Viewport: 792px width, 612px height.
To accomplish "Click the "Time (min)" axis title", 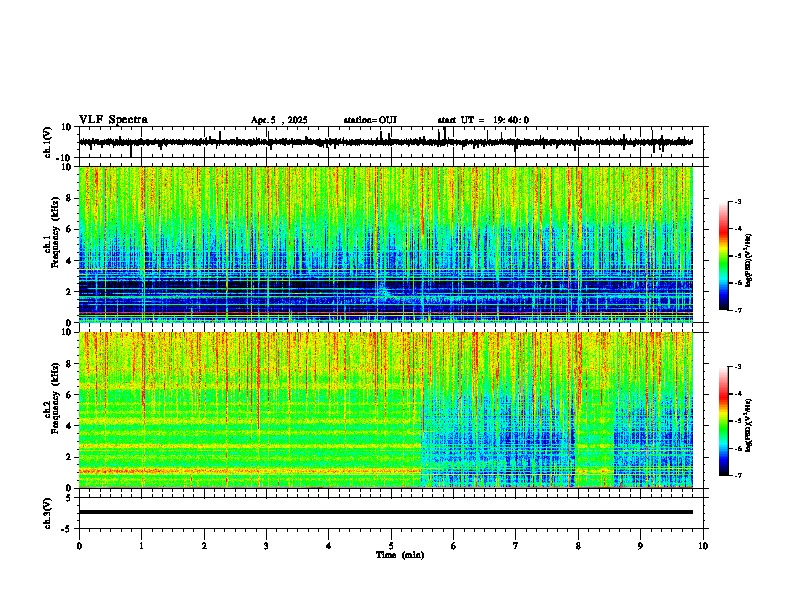I will pos(400,555).
